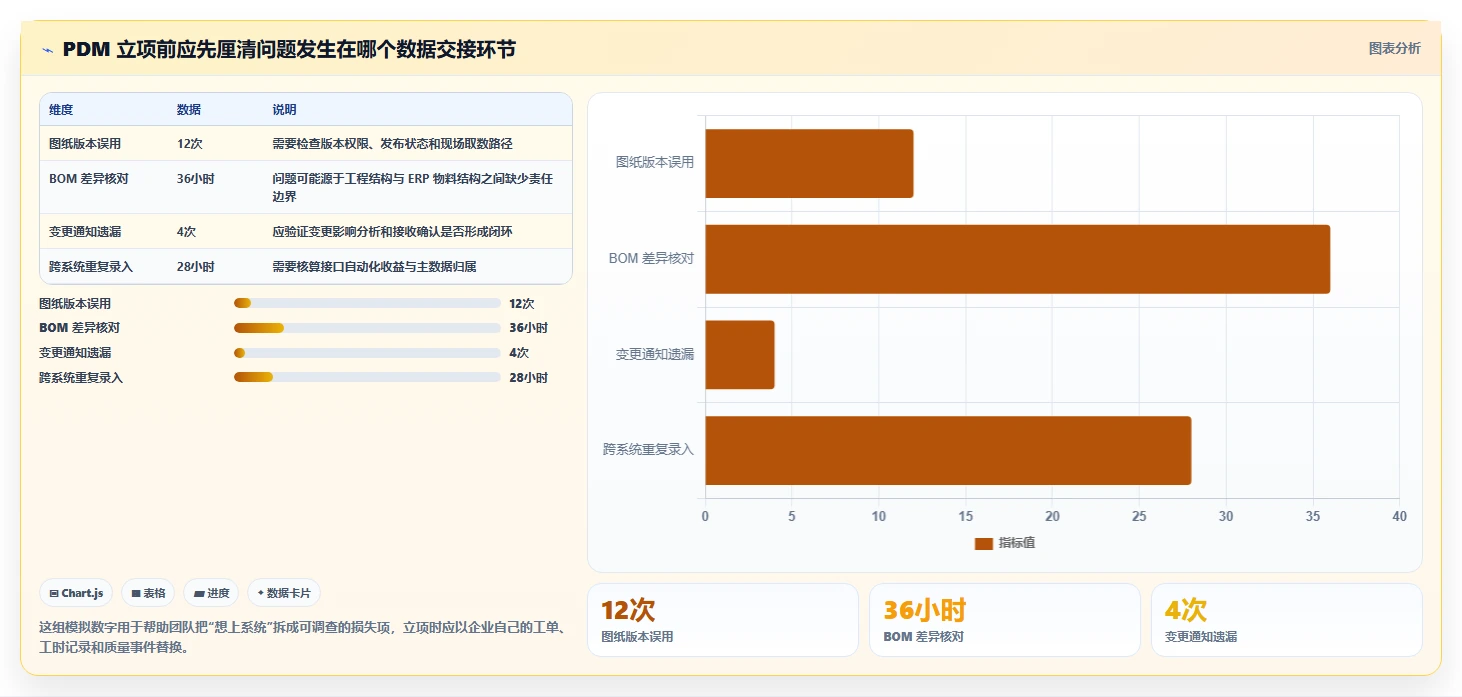Open the 36小时 BOM 差异核对 data card
The image size is (1462, 697).
coord(1005,620)
